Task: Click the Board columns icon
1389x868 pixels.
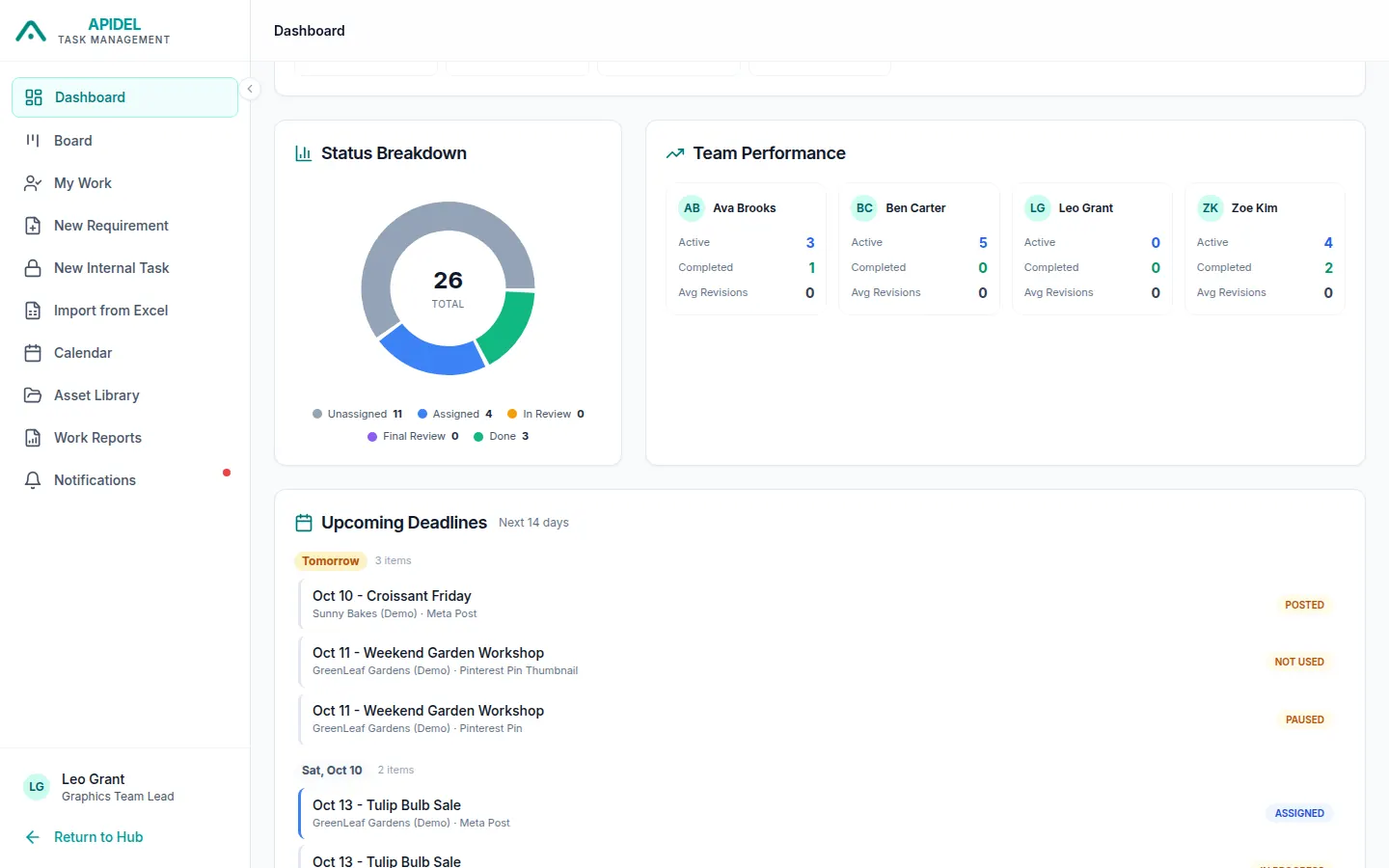Action: coord(33,141)
